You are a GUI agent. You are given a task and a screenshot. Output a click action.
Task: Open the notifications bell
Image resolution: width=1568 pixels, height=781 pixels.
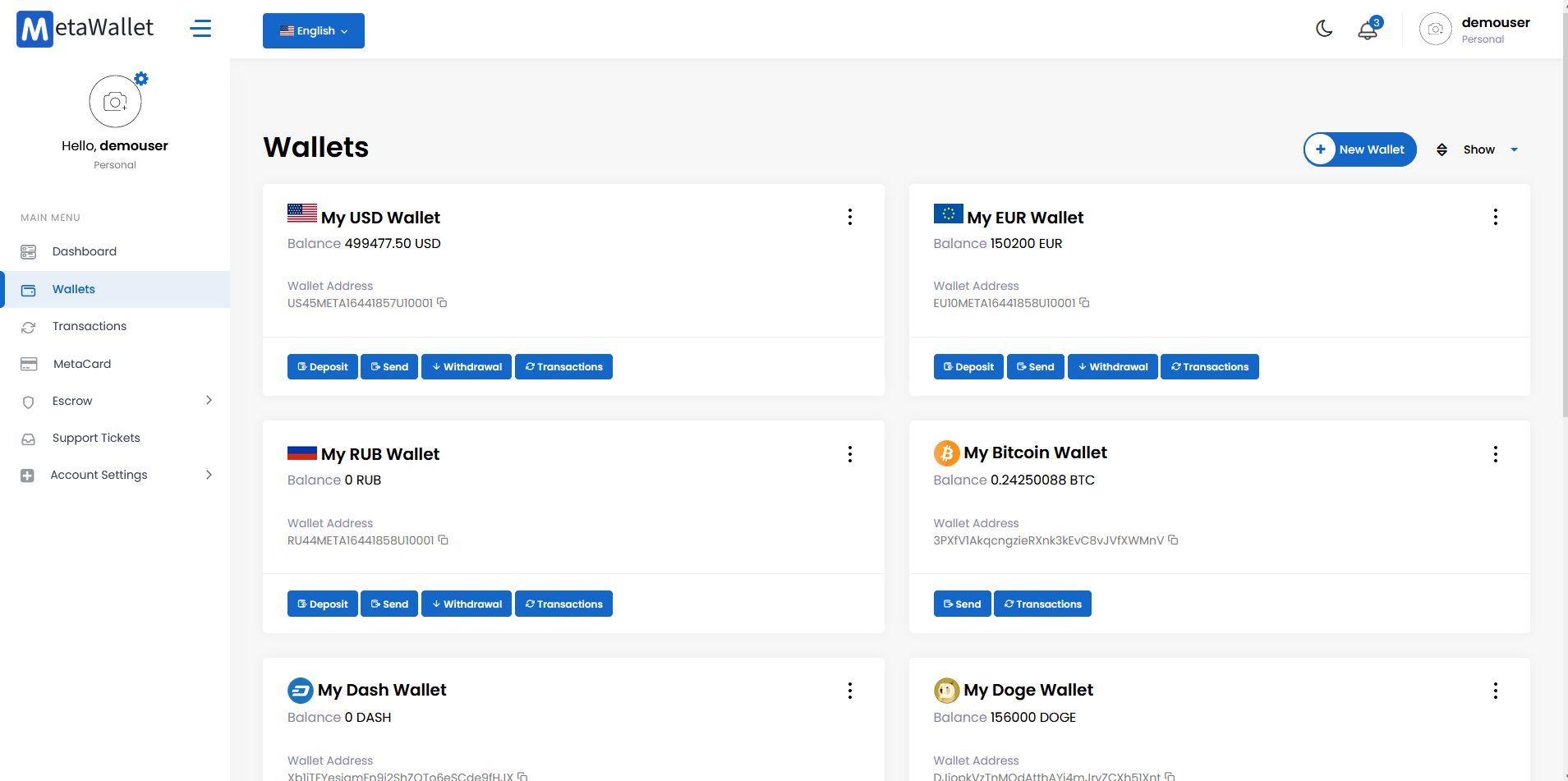point(1368,30)
